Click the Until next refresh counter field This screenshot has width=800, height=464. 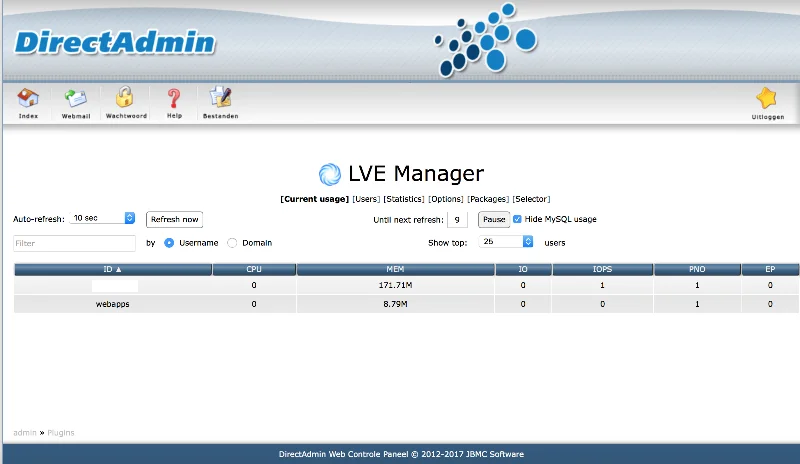[457, 219]
